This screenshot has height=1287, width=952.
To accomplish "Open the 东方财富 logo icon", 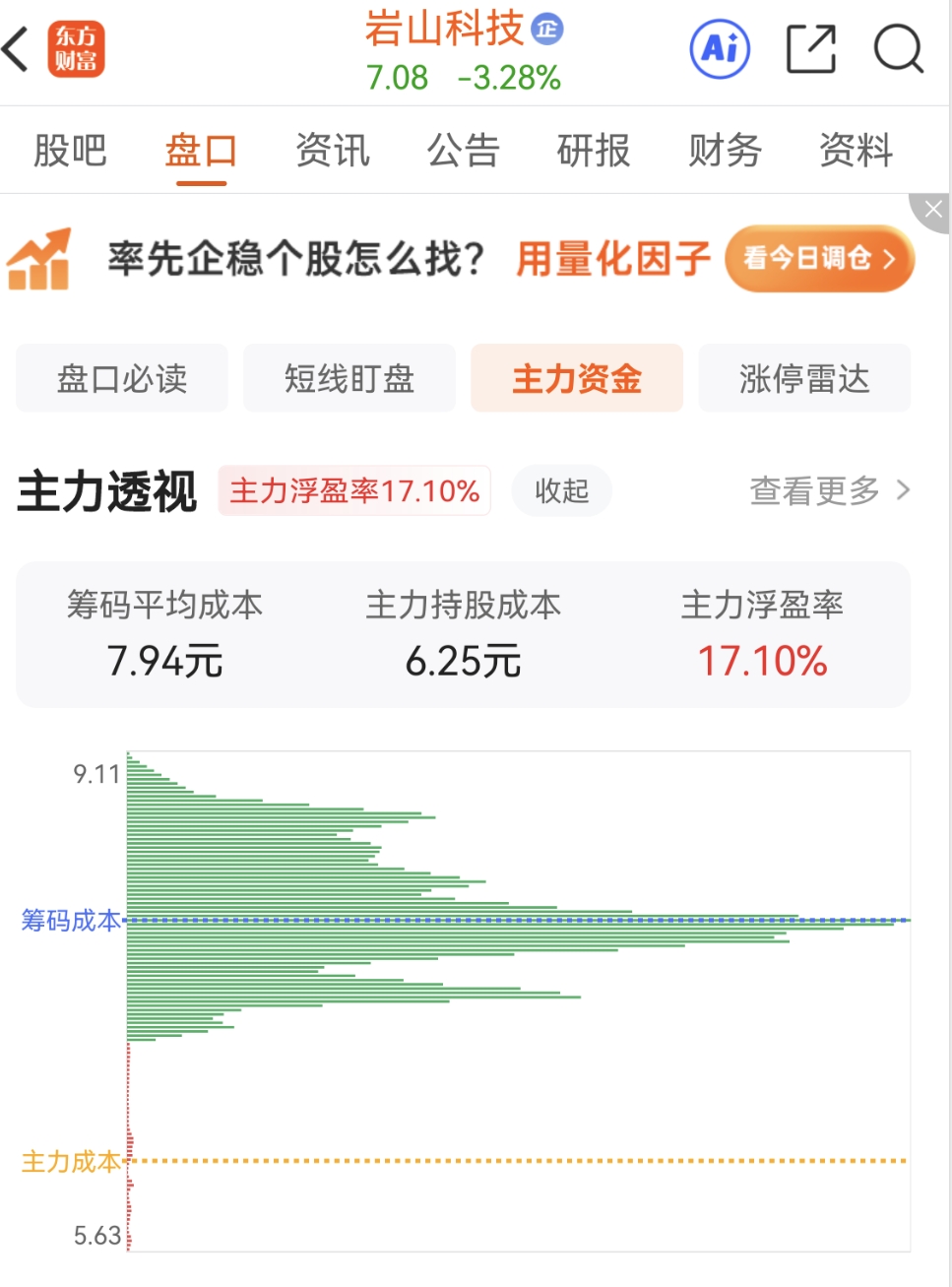I will pos(75,49).
